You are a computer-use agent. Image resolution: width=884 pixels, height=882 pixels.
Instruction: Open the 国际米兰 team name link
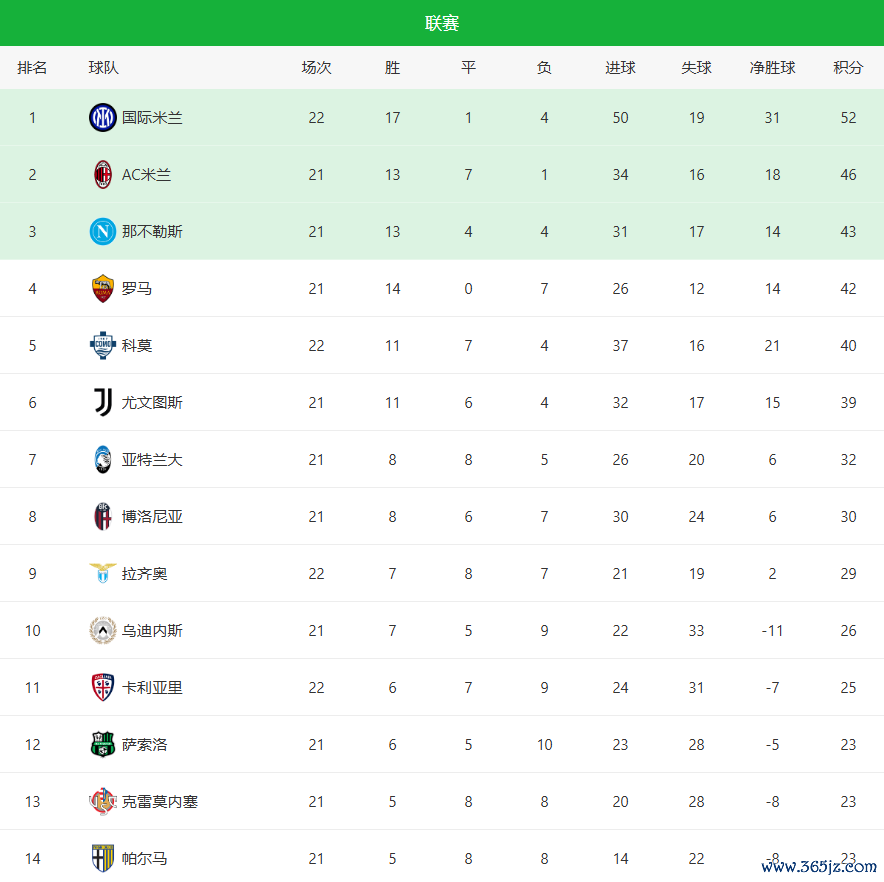(152, 118)
